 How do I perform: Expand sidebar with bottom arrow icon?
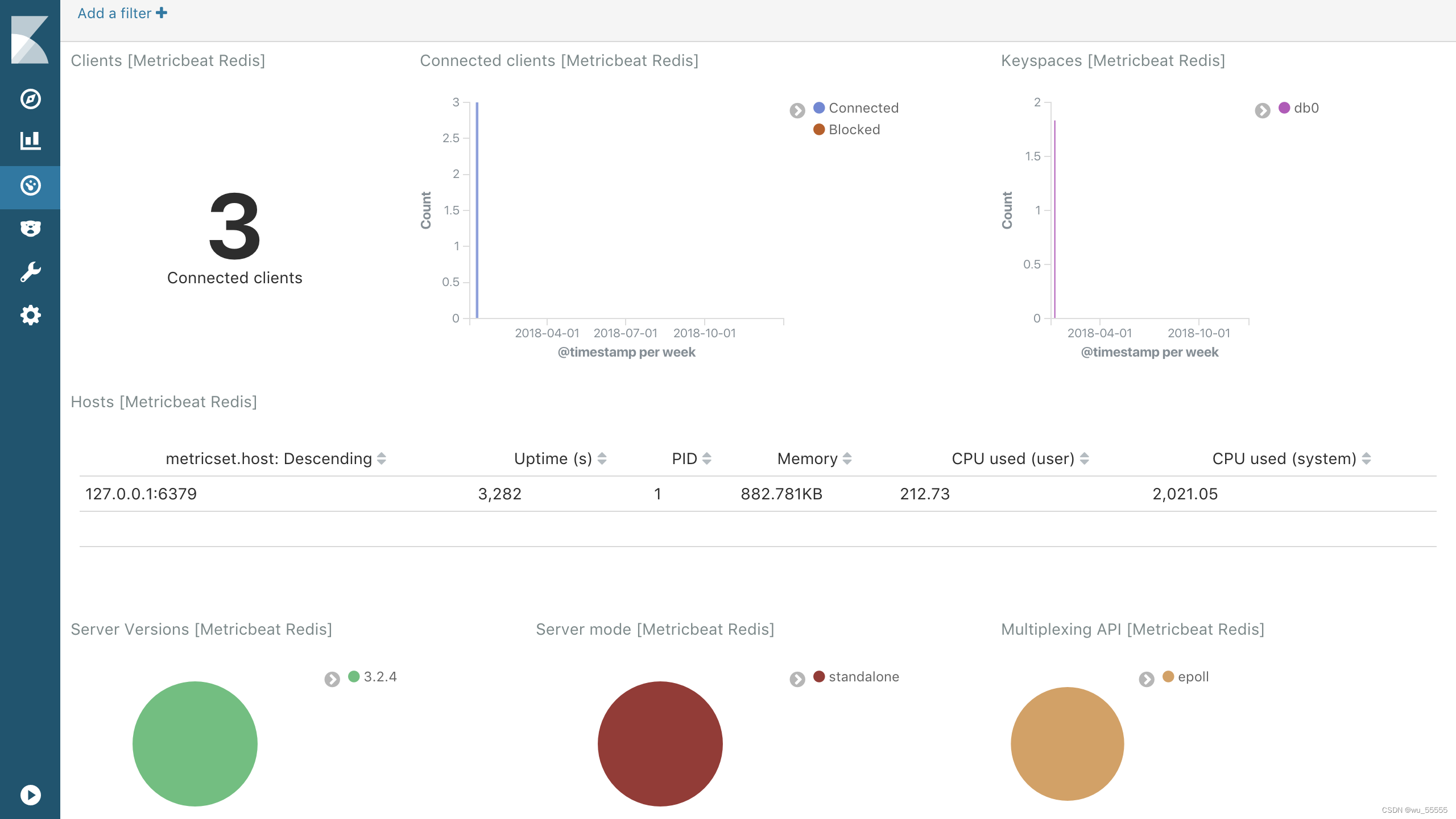click(x=30, y=795)
